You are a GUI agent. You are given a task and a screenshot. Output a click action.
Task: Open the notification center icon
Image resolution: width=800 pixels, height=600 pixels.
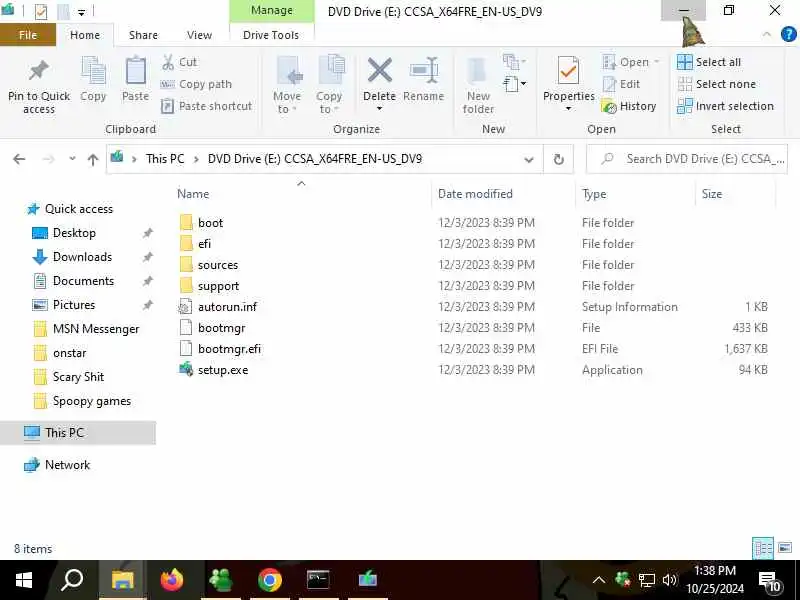(770, 581)
